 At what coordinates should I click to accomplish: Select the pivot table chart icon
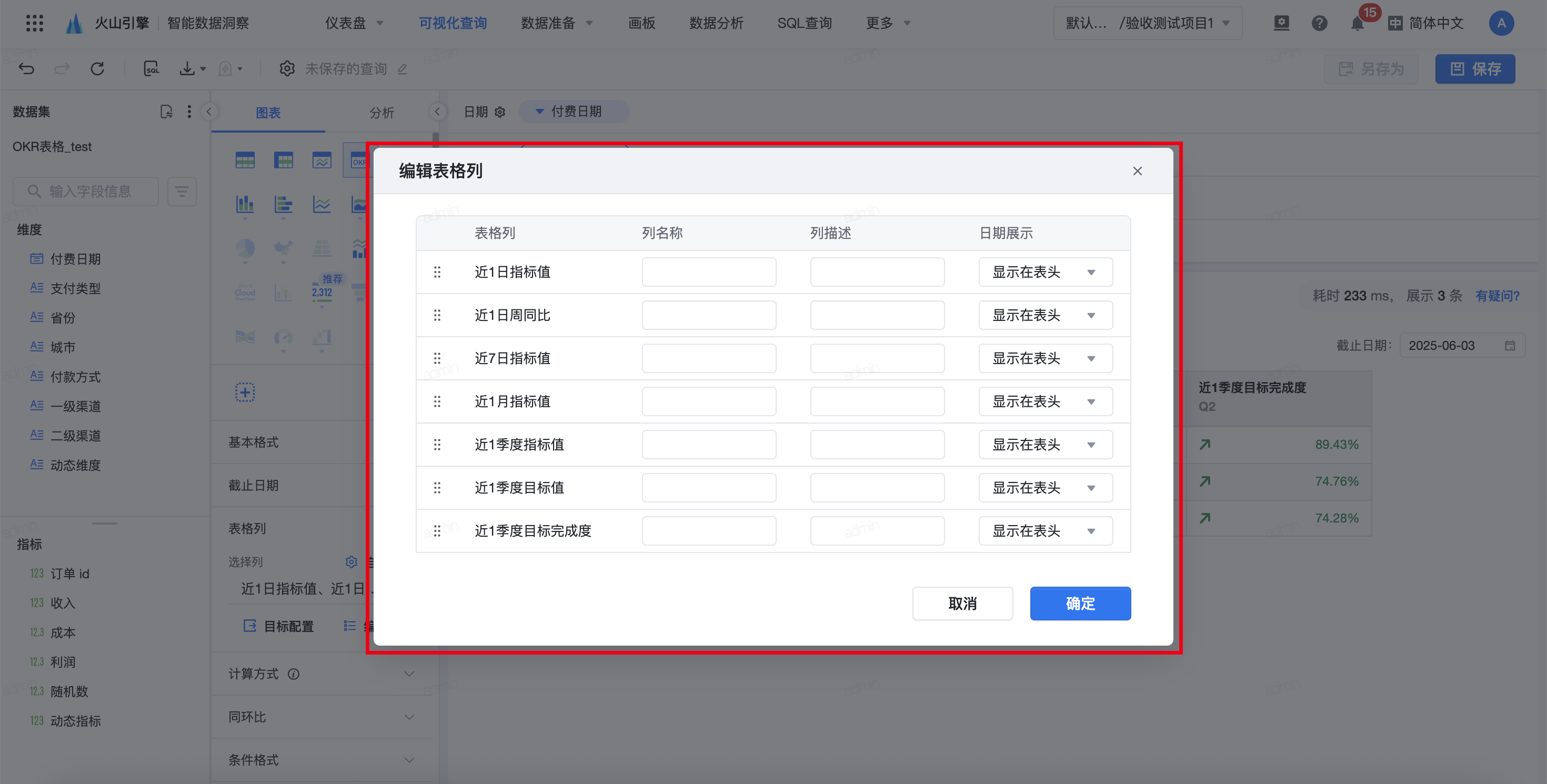(284, 160)
